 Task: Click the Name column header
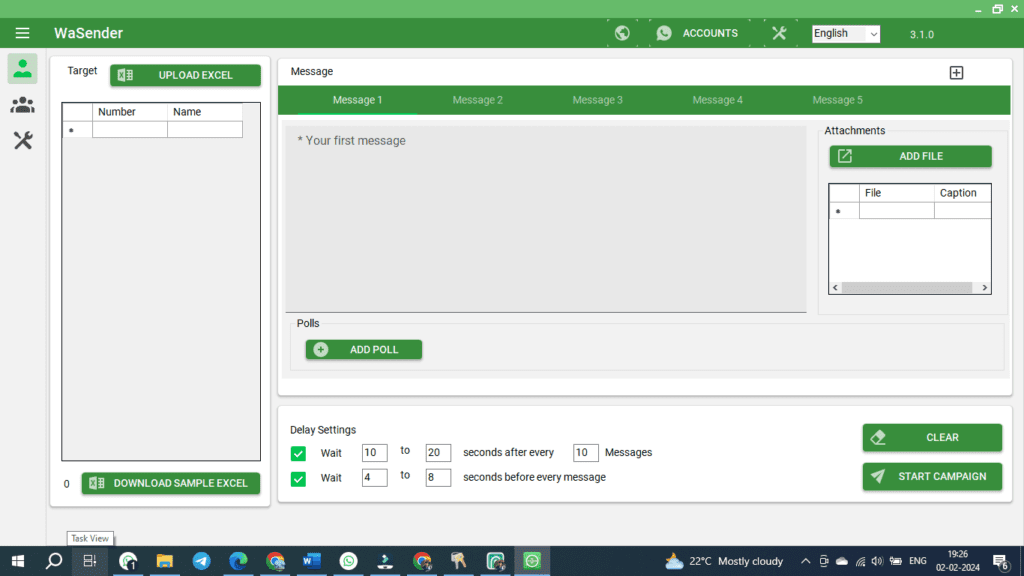coord(204,112)
